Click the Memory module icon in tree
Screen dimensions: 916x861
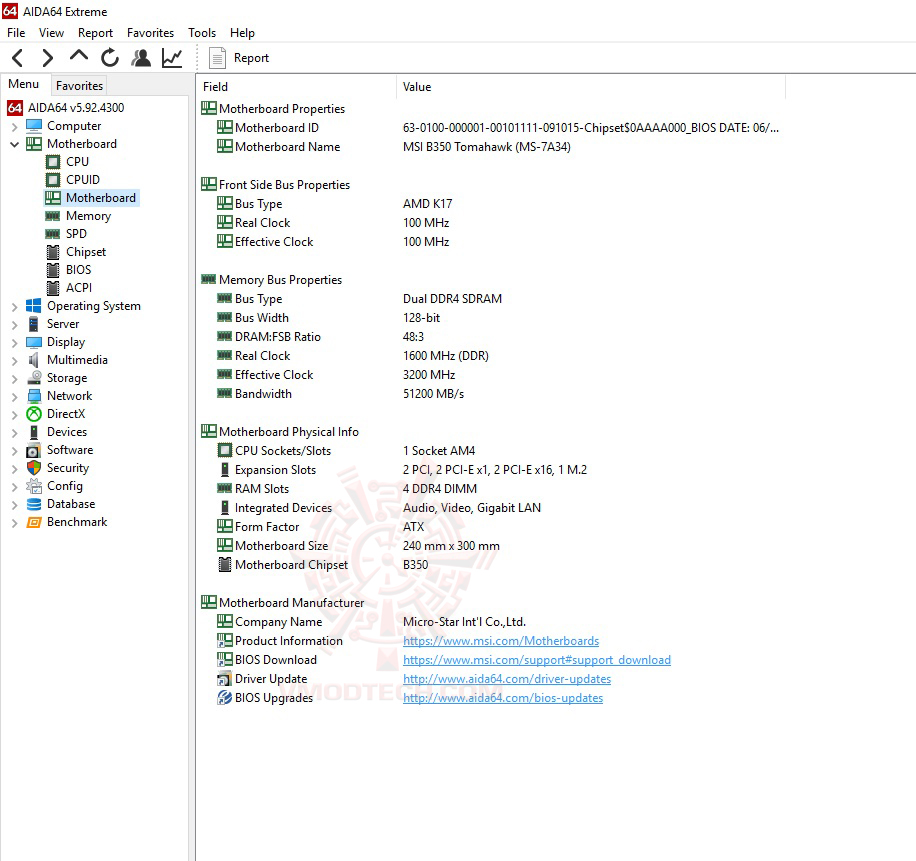click(53, 216)
